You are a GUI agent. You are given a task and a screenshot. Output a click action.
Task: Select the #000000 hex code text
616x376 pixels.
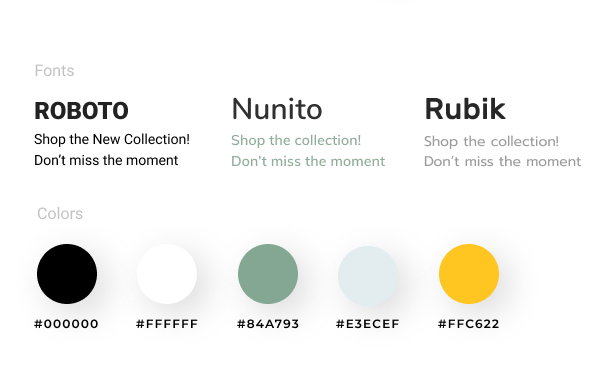click(66, 324)
